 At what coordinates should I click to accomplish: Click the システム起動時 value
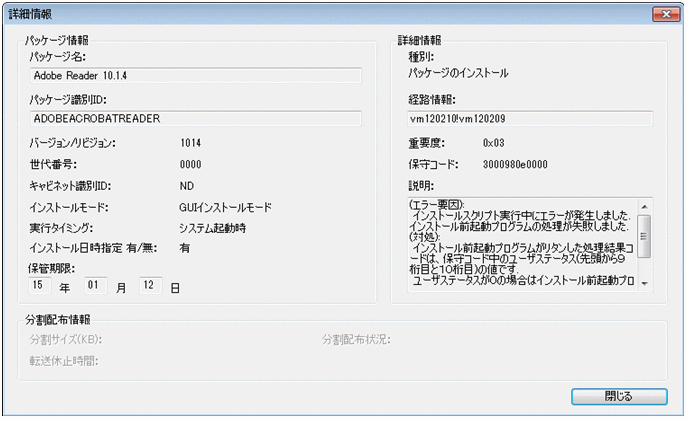212,228
